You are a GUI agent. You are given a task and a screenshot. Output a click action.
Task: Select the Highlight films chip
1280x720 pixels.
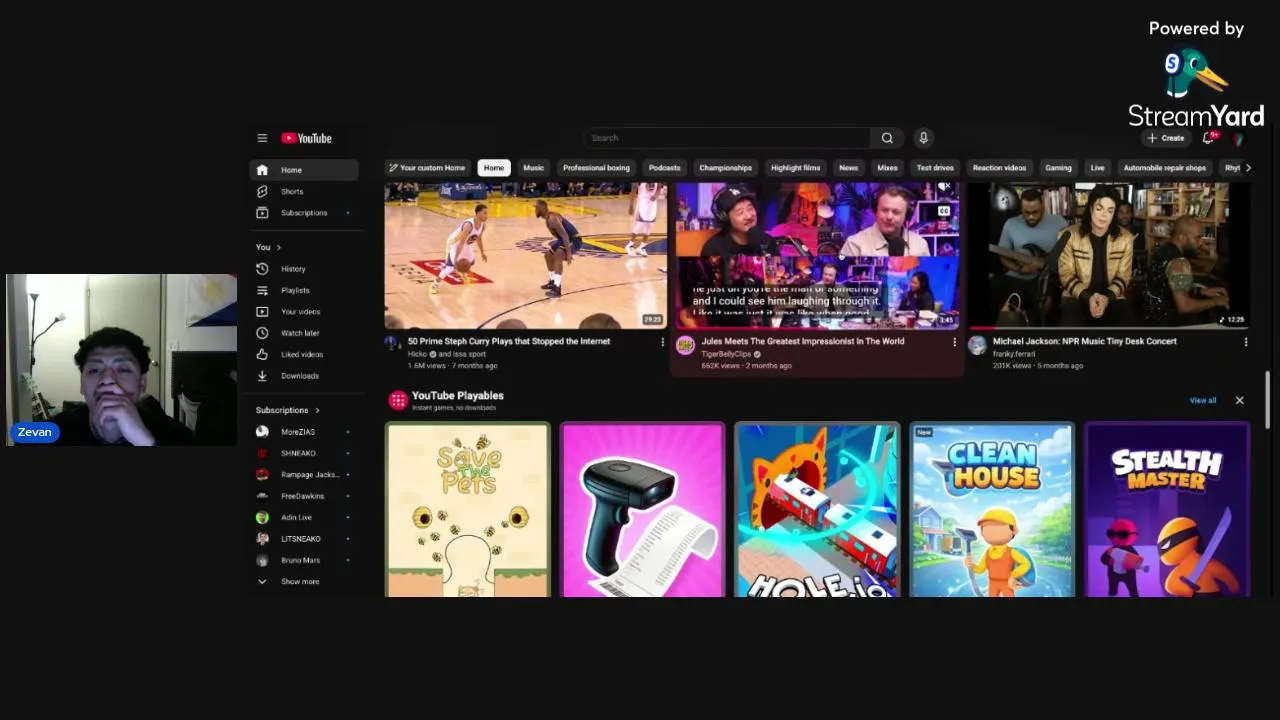795,168
